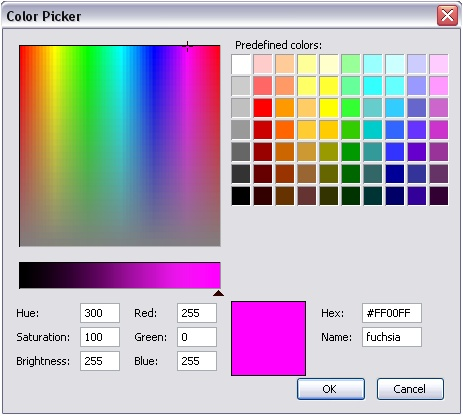
Task: Select the black predefined color swatch
Action: (x=241, y=196)
